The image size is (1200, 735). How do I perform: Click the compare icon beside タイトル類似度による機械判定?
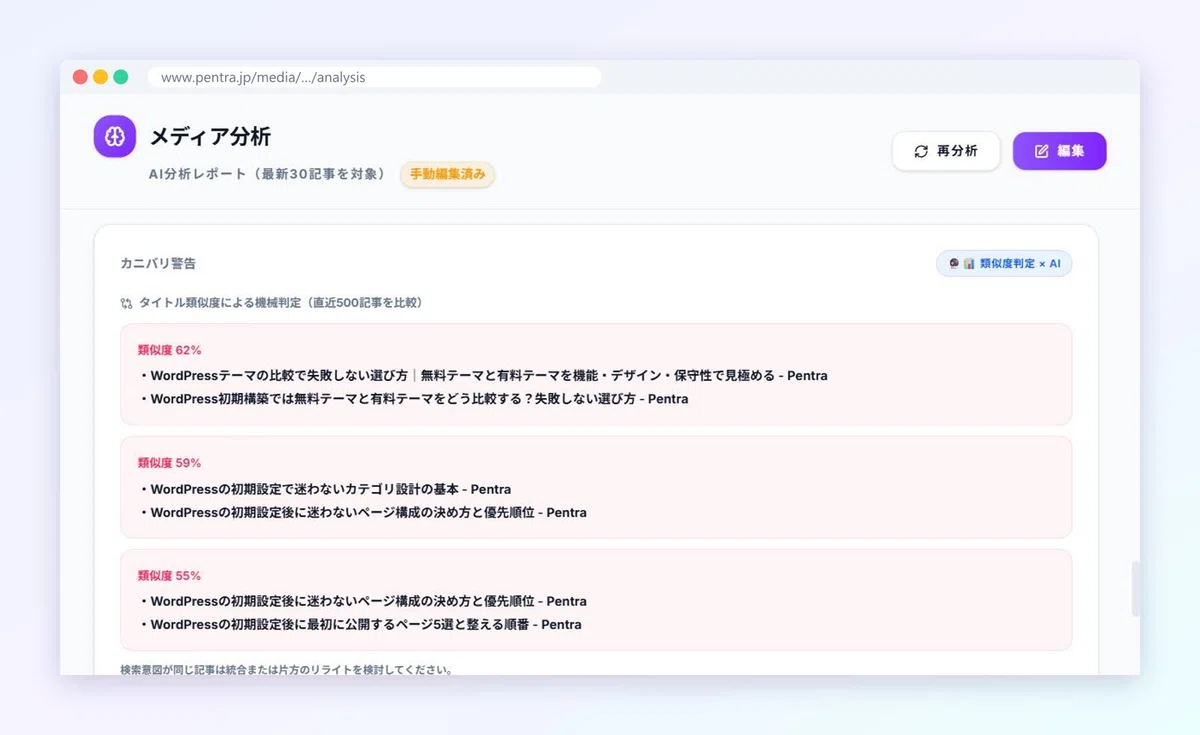126,303
